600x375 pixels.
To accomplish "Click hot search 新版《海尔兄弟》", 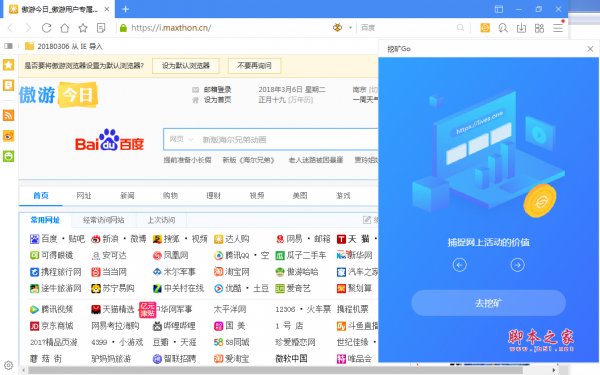I will coord(249,160).
